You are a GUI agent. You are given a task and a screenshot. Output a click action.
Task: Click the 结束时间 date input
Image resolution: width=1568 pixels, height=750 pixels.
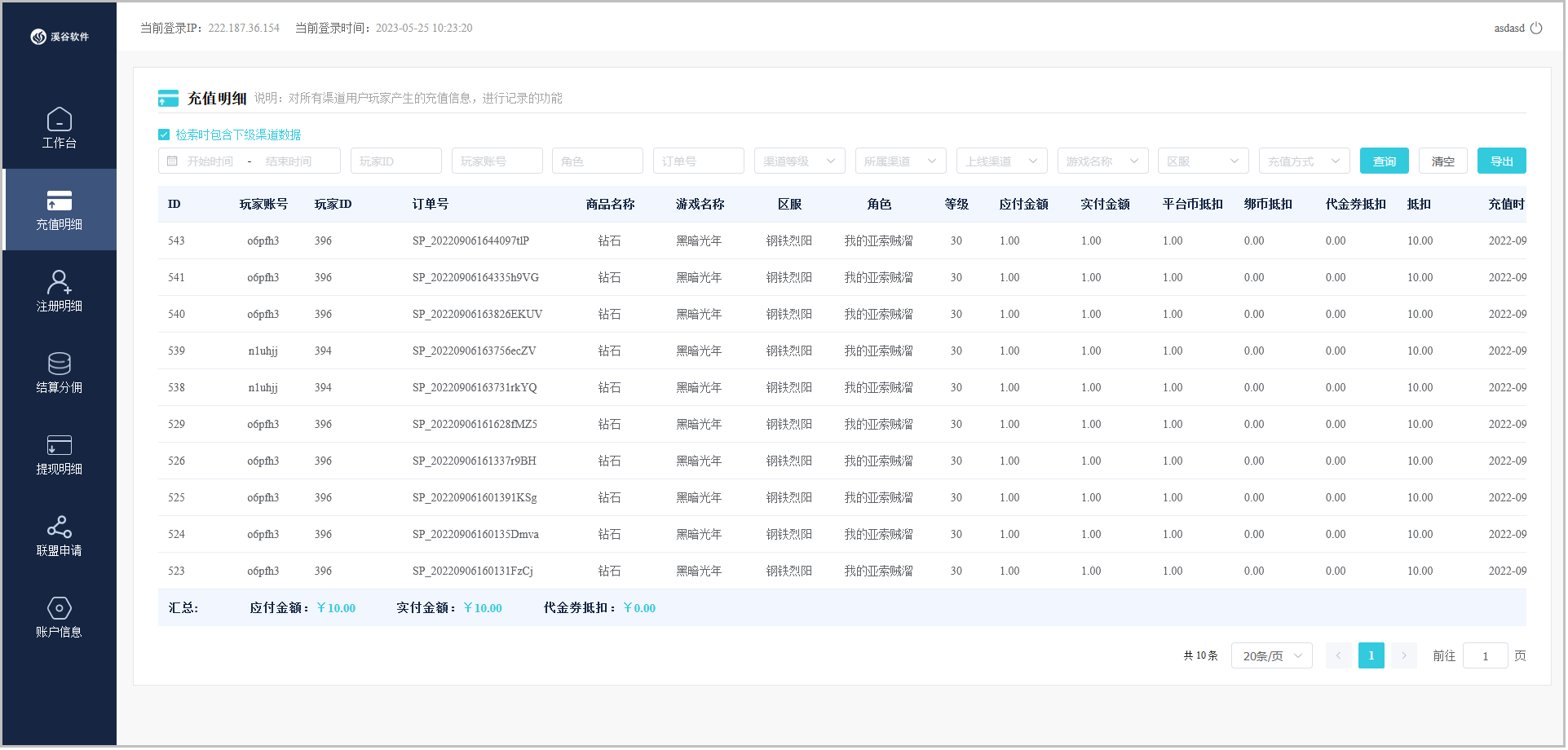[x=288, y=161]
